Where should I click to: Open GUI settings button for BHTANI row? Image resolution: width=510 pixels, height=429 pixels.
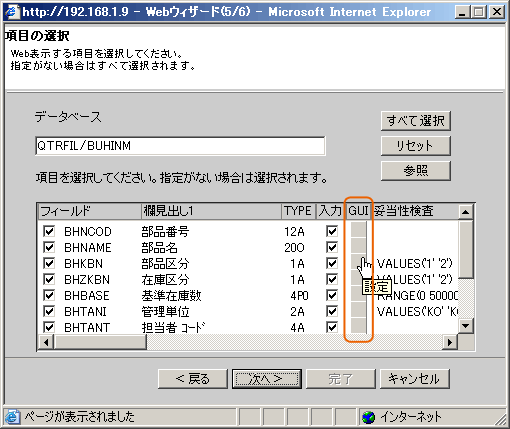coord(359,311)
